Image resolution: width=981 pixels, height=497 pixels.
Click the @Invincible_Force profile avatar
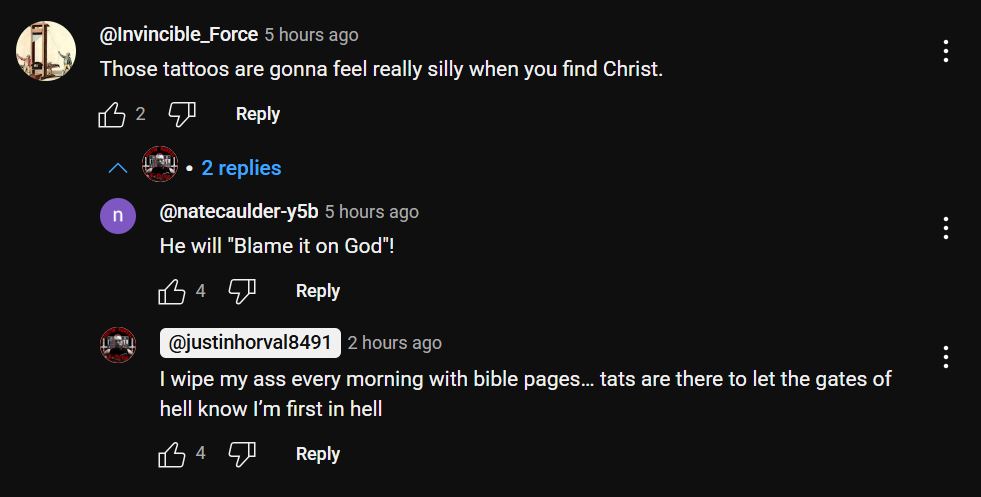(x=46, y=51)
